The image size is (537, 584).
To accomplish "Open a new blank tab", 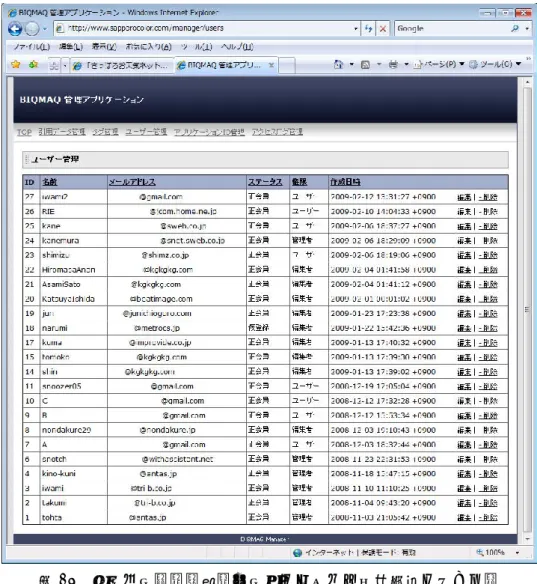I will point(287,66).
